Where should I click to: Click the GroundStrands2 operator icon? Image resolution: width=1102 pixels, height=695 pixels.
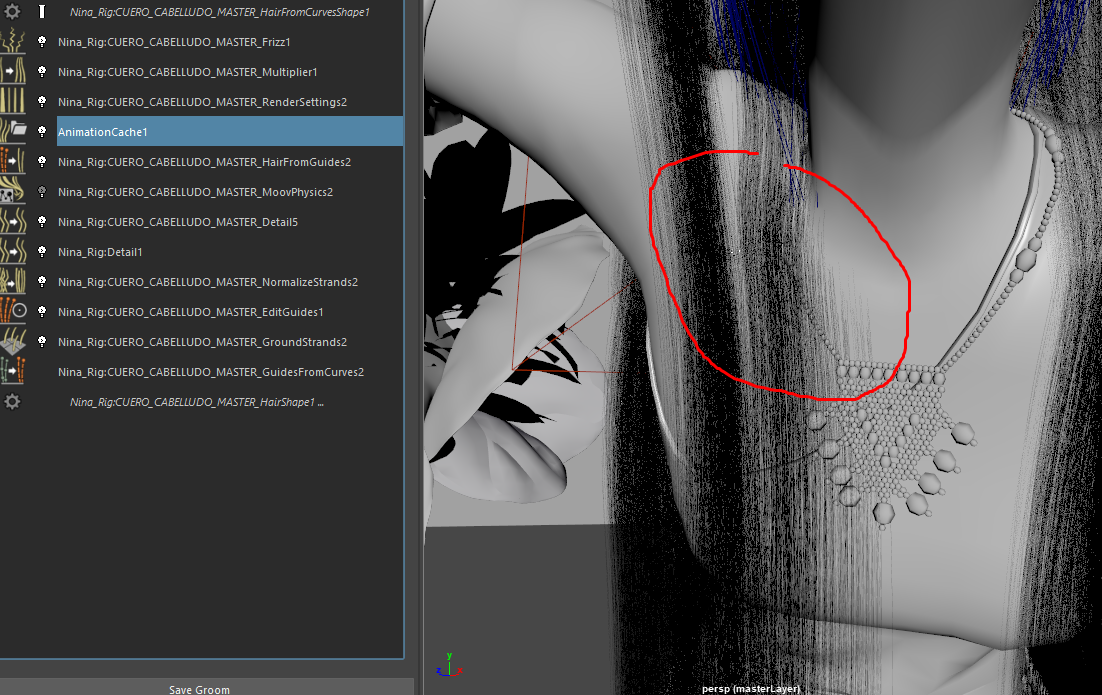click(13, 341)
